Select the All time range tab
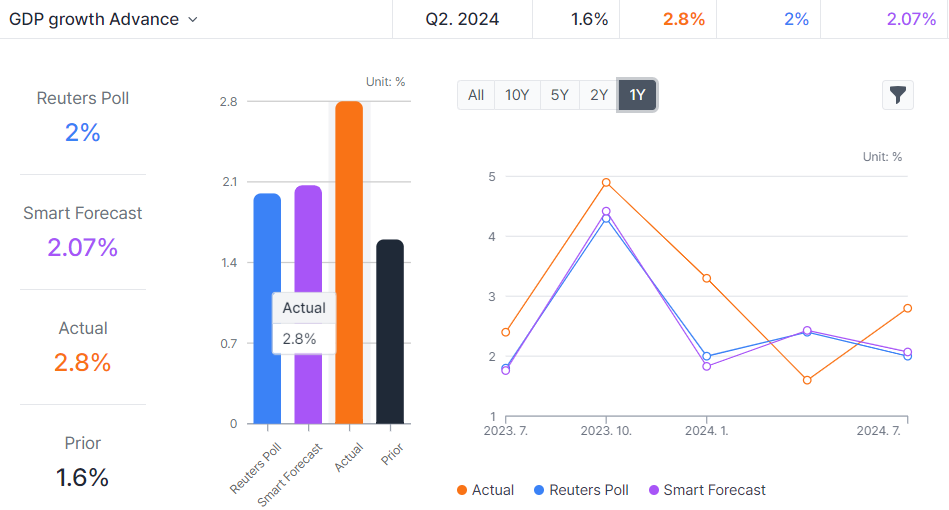The width and height of the screenshot is (949, 510). (x=476, y=95)
